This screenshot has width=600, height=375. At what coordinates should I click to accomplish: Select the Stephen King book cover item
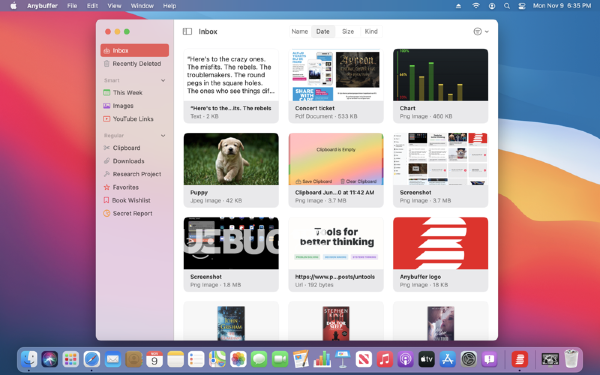[336, 321]
